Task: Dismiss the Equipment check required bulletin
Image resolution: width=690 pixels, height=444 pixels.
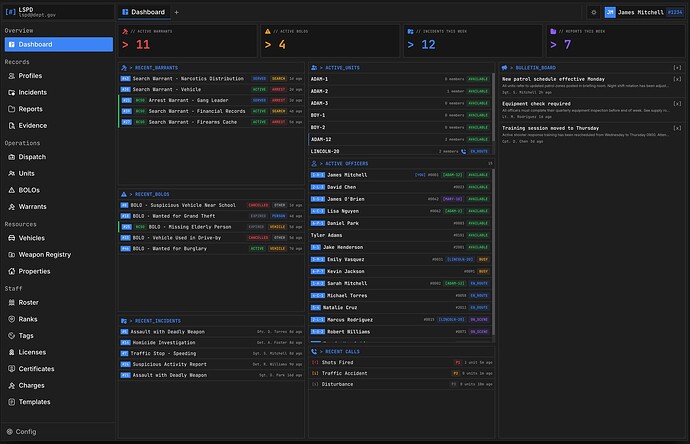Action: pos(677,104)
